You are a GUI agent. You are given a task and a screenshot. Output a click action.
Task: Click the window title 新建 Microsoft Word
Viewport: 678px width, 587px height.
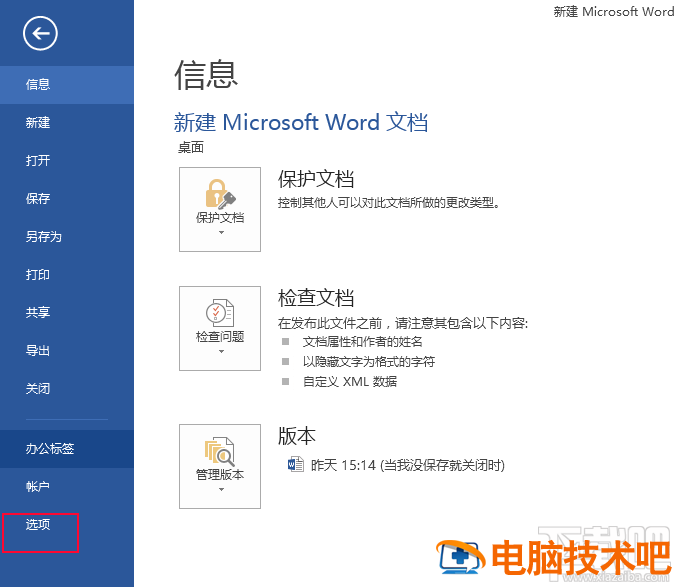coord(614,11)
